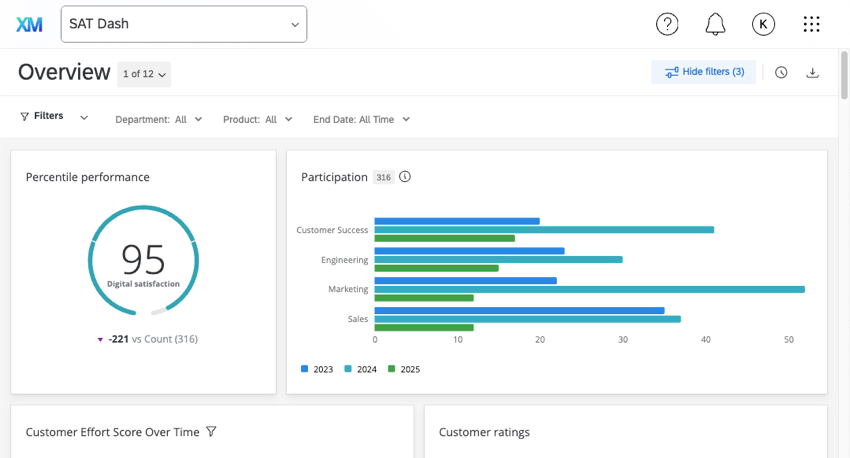850x458 pixels.
Task: Expand the Filters menu chevron
Action: pos(84,117)
